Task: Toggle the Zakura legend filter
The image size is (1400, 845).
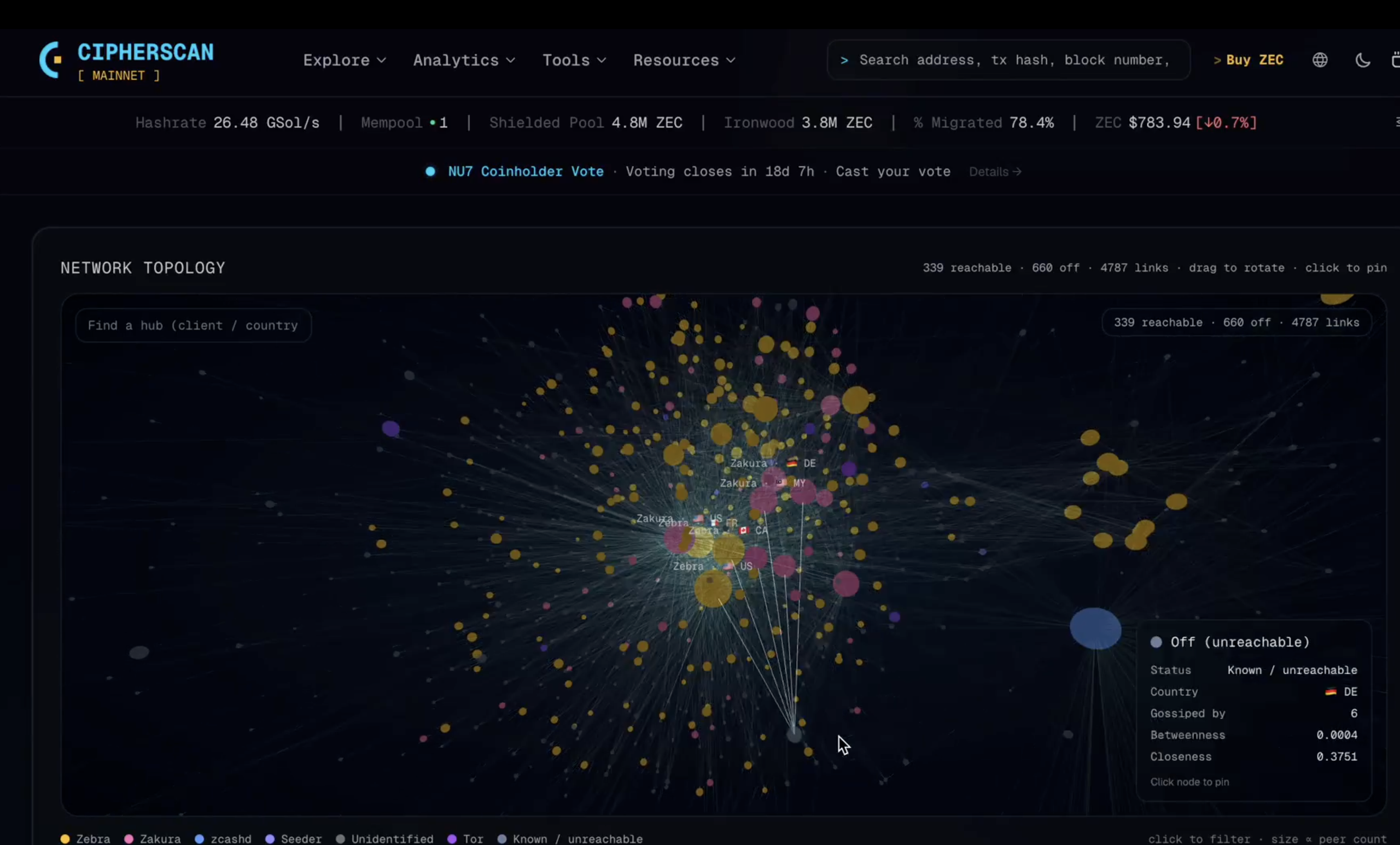Action: 152,839
